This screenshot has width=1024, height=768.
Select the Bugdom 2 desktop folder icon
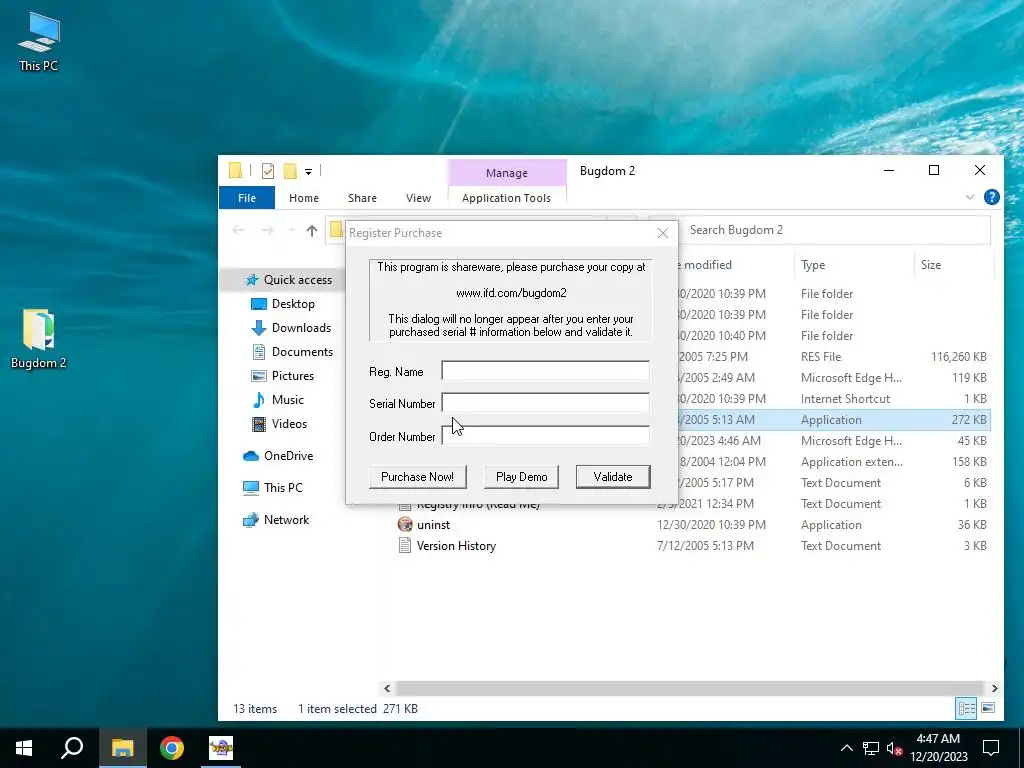39,339
